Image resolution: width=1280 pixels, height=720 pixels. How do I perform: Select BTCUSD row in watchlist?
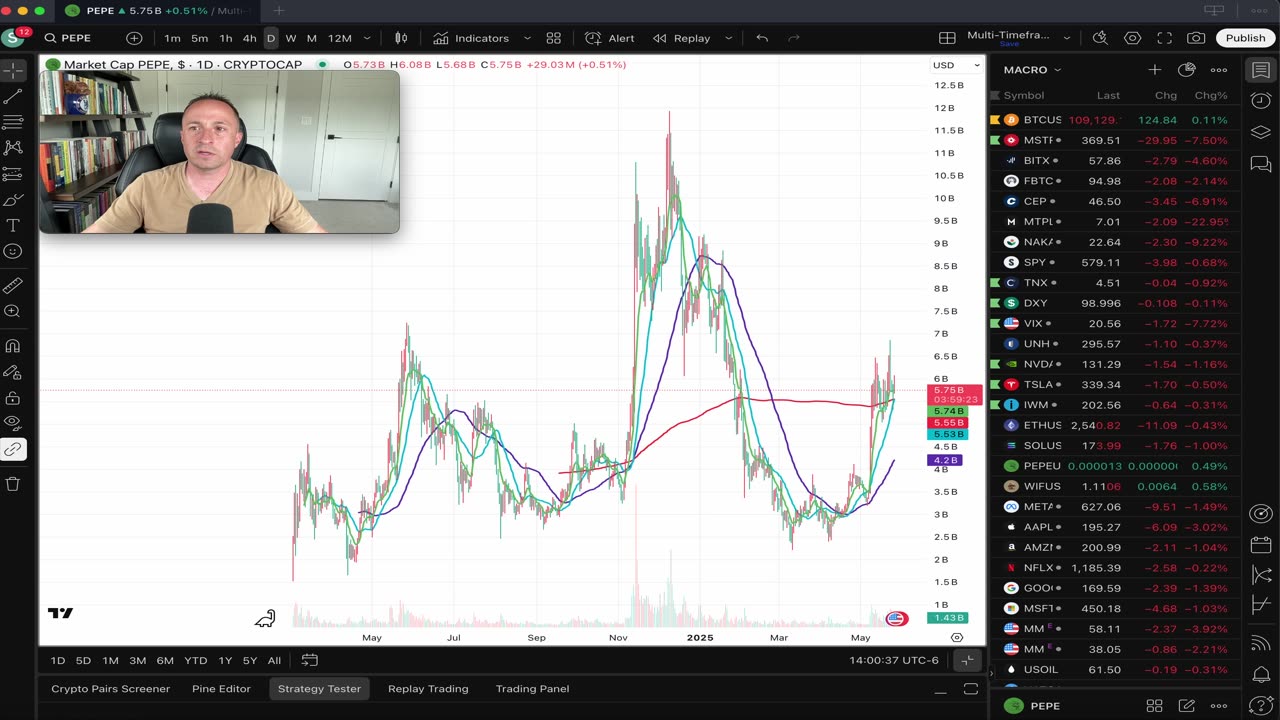coord(1114,120)
